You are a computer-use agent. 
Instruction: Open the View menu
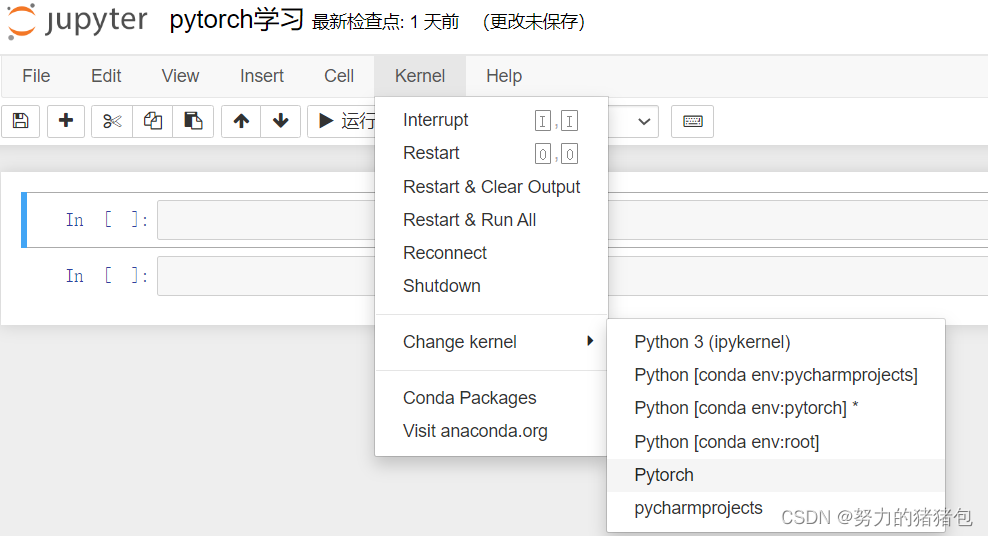(x=180, y=76)
